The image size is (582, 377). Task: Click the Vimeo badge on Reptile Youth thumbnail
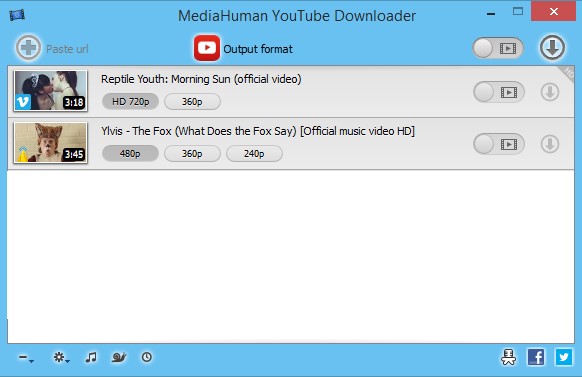pyautogui.click(x=23, y=102)
